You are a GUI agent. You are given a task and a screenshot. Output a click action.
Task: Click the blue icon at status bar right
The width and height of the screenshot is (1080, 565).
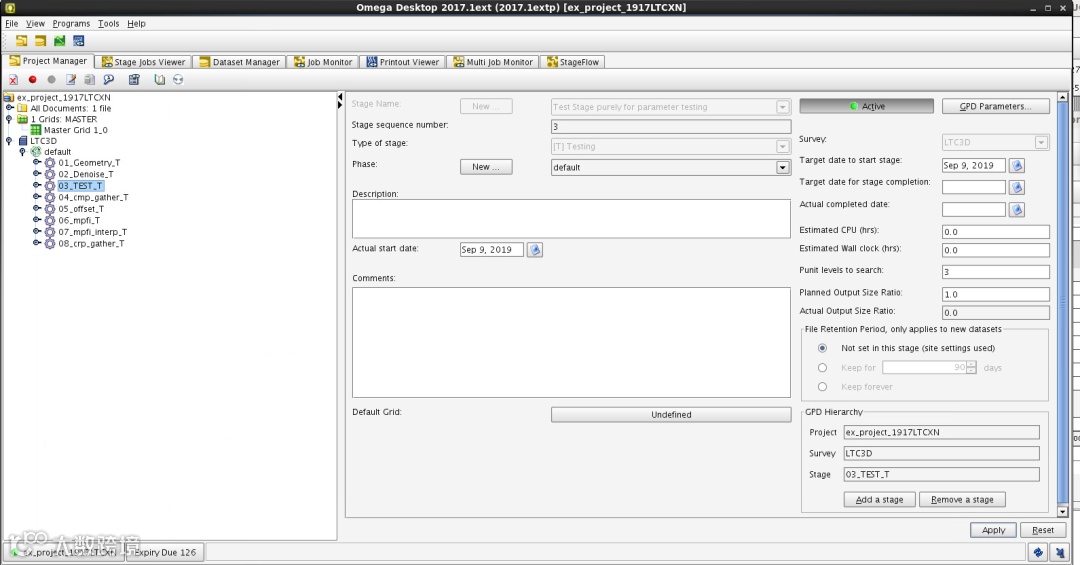1039,552
